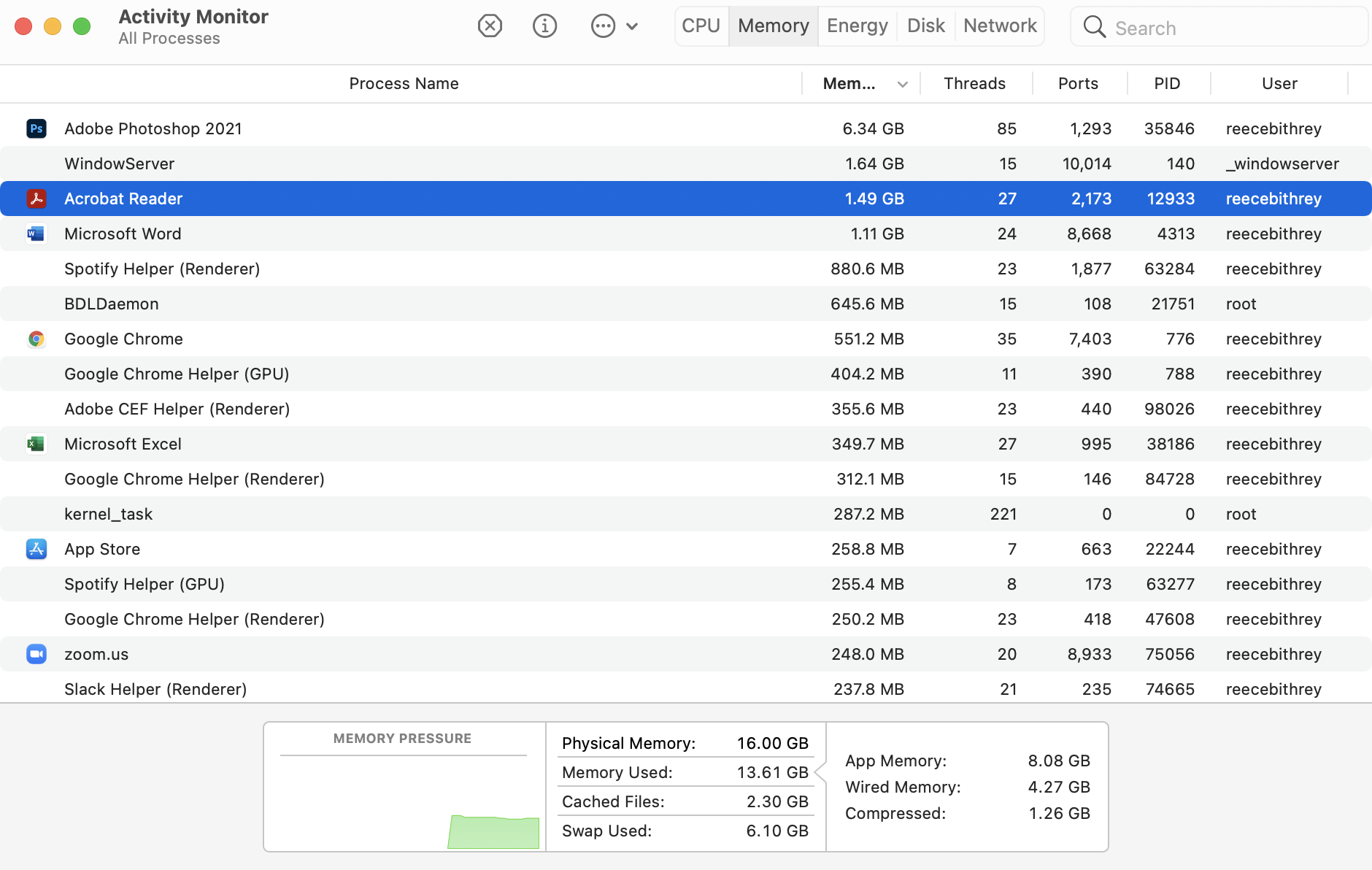Click the Wired Memory 4.27 GB entry
The height and width of the screenshot is (870, 1372).
coord(968,787)
